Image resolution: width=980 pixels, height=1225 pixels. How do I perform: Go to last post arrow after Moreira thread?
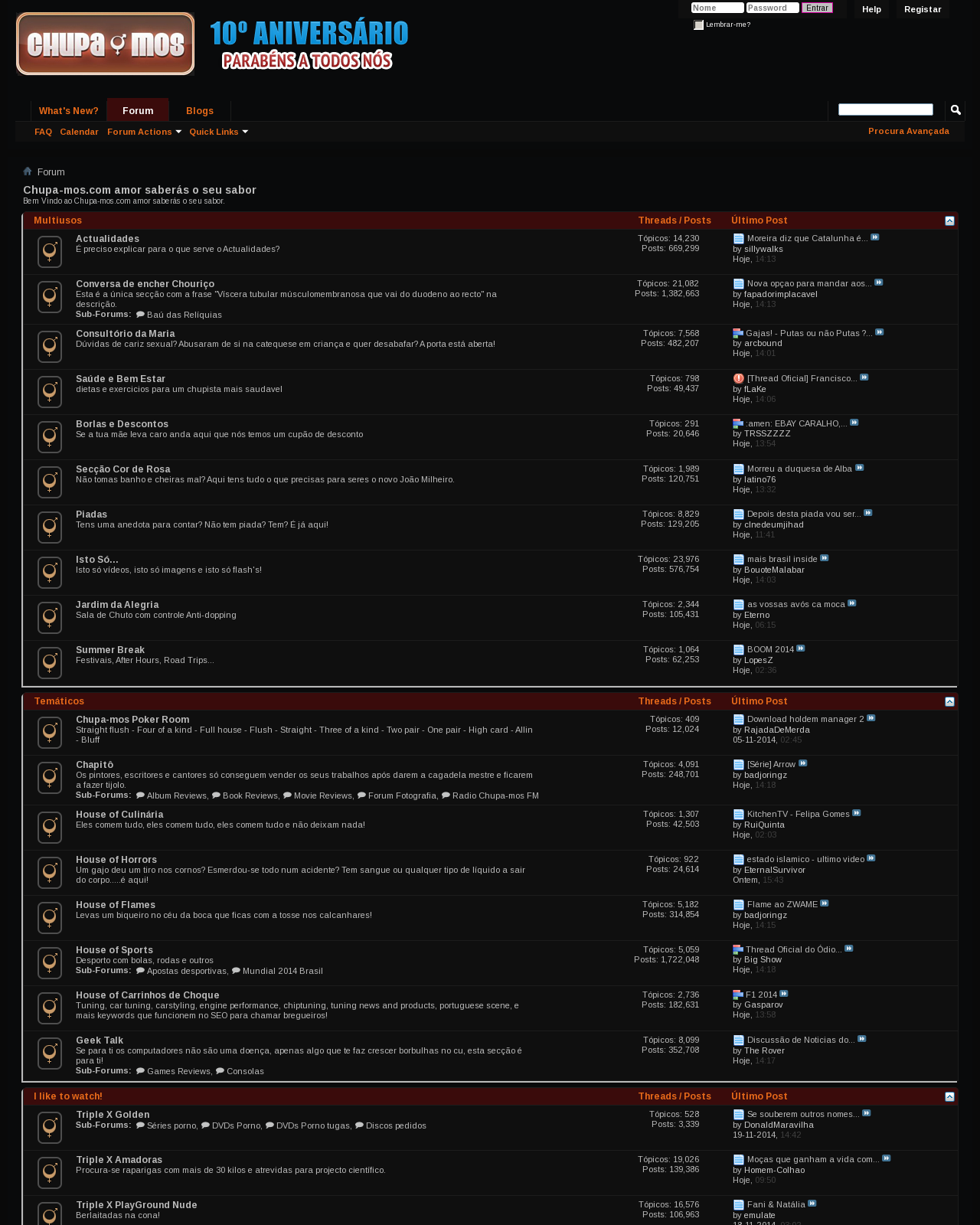click(x=875, y=237)
